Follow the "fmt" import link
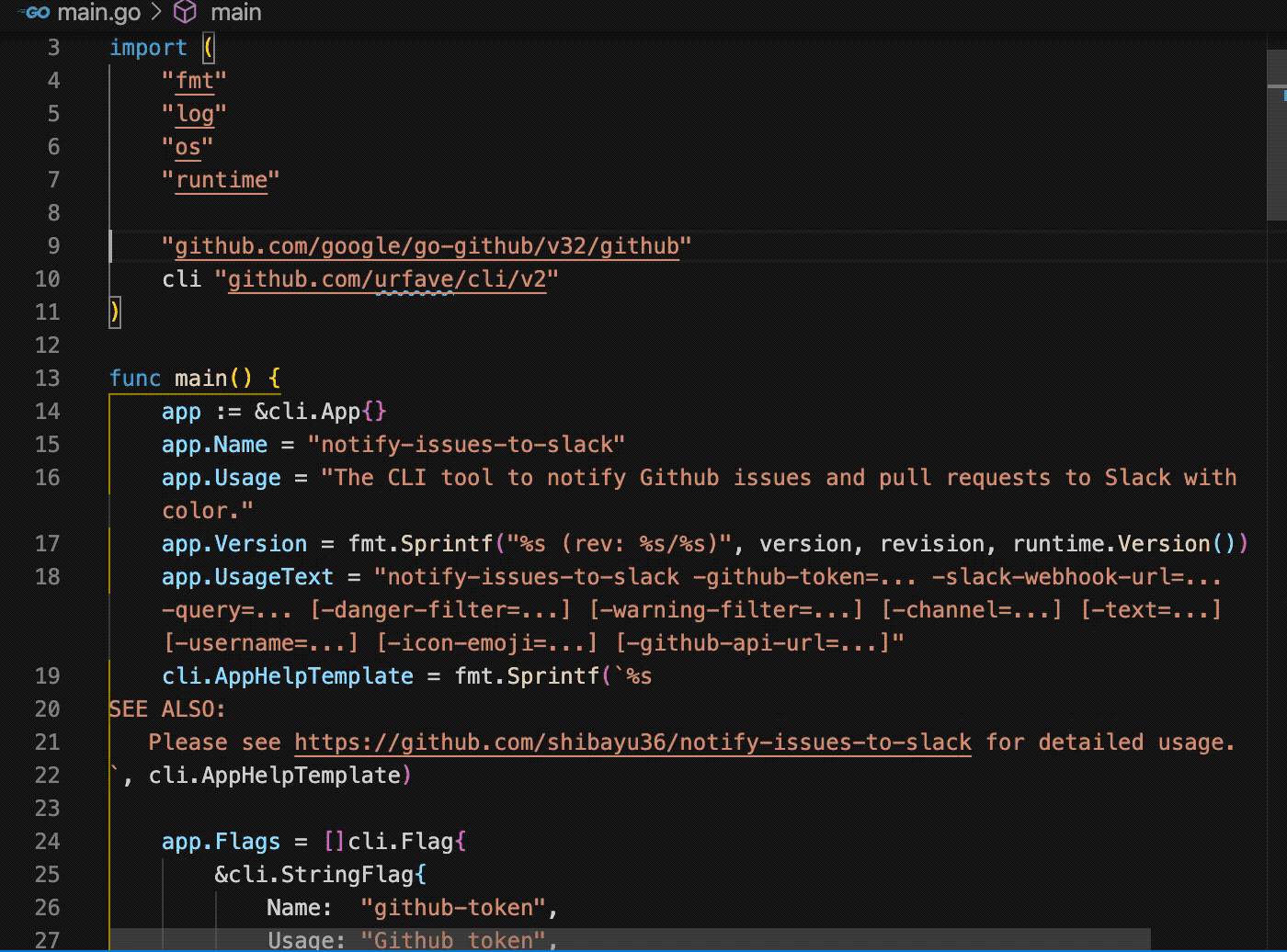This screenshot has height=952, width=1287. (195, 81)
